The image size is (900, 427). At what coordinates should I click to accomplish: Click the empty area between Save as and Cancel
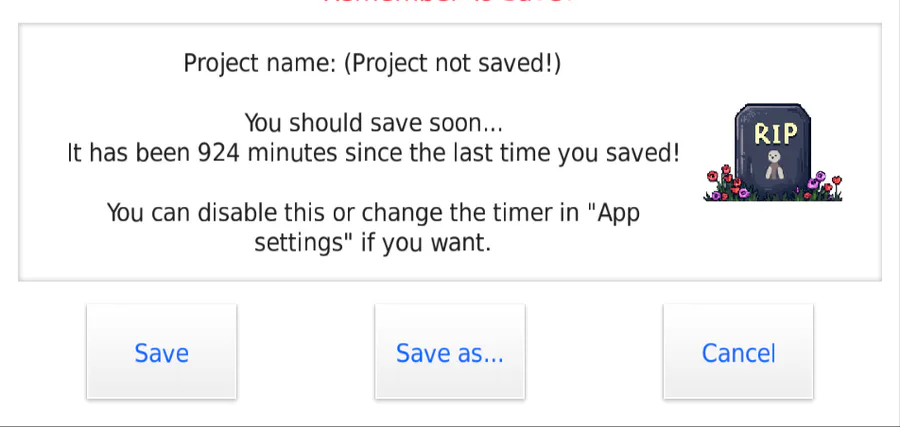click(x=594, y=351)
